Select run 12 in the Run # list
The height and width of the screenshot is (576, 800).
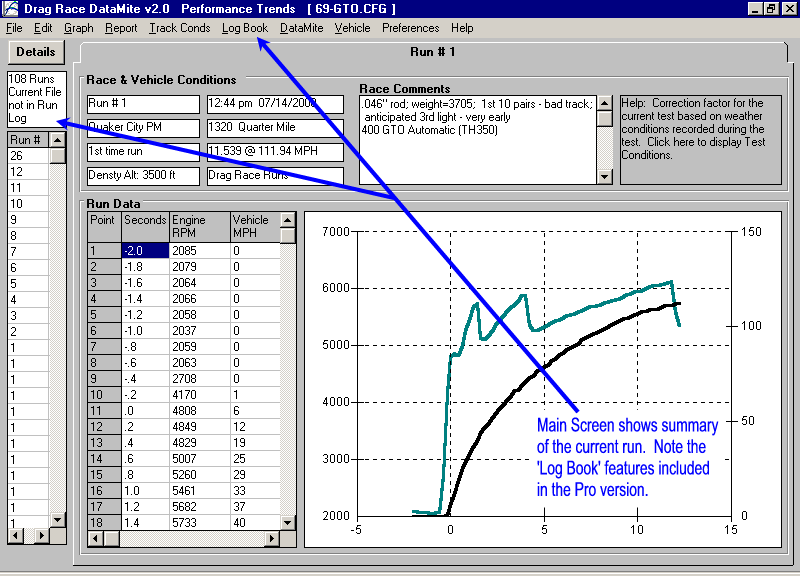[28, 172]
